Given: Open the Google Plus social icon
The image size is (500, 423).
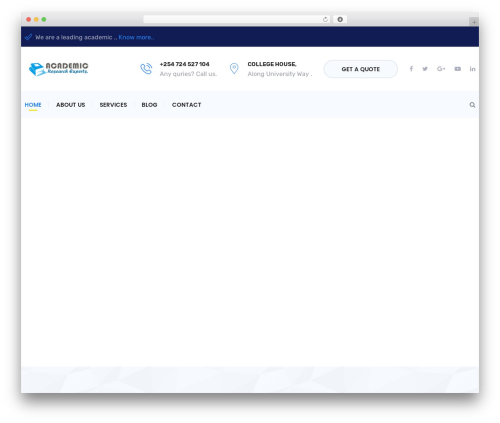Looking at the screenshot, I should coord(441,69).
